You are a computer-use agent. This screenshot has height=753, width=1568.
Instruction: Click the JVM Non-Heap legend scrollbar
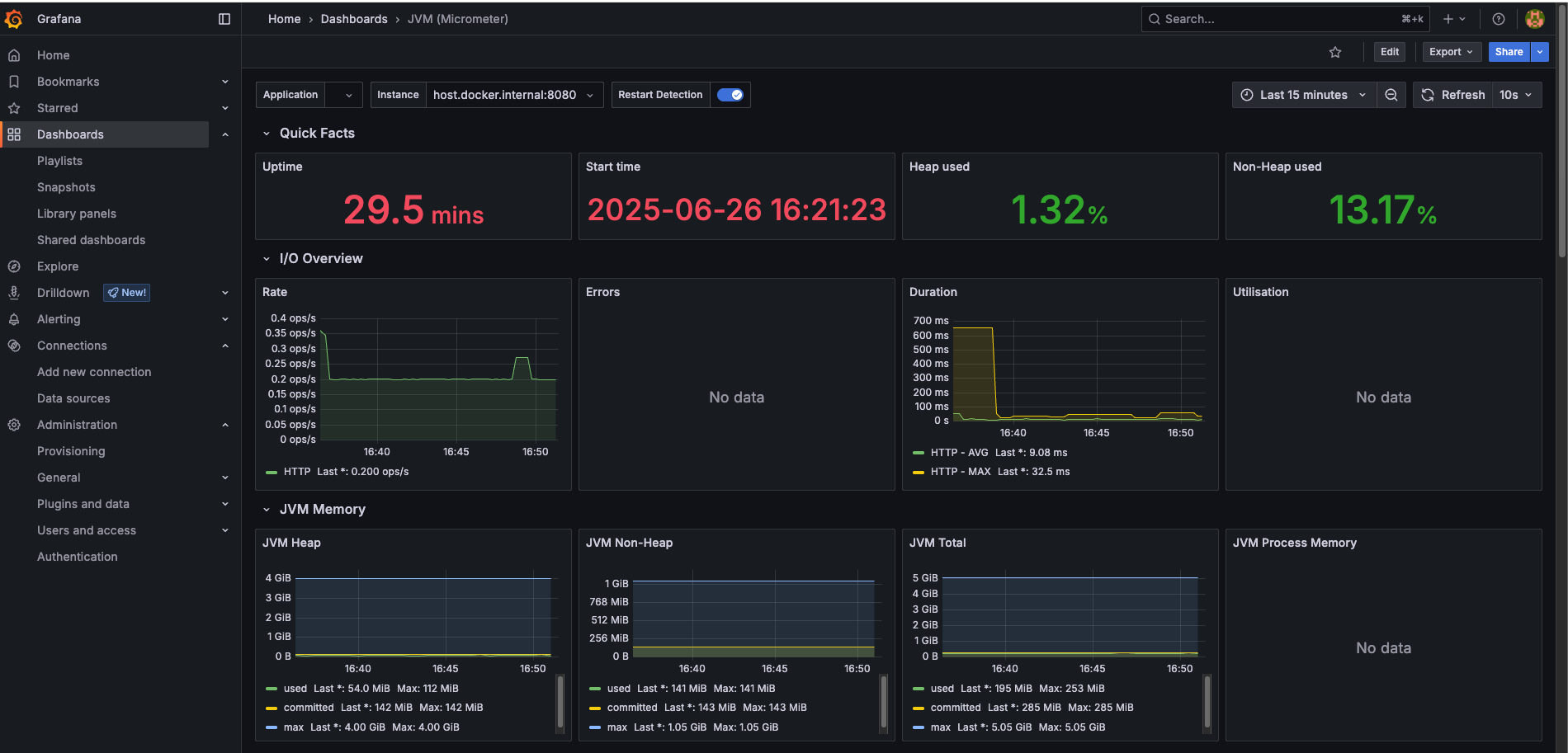tap(884, 704)
